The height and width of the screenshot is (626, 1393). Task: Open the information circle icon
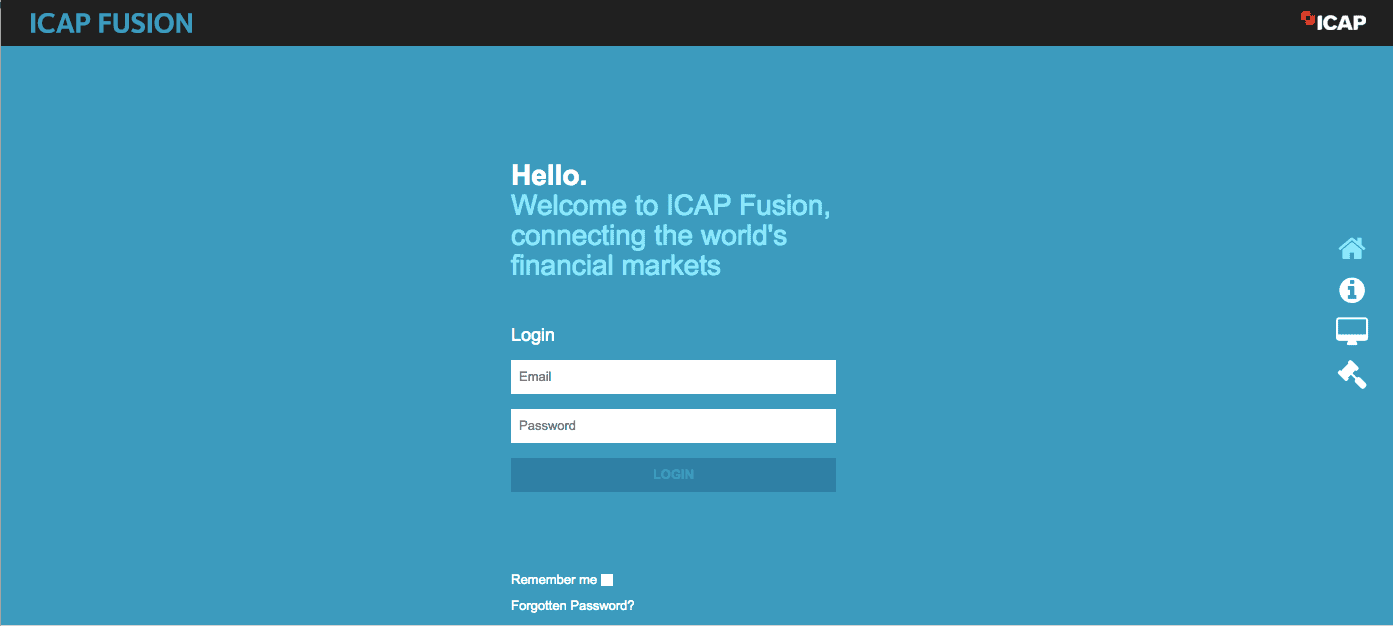click(1351, 290)
